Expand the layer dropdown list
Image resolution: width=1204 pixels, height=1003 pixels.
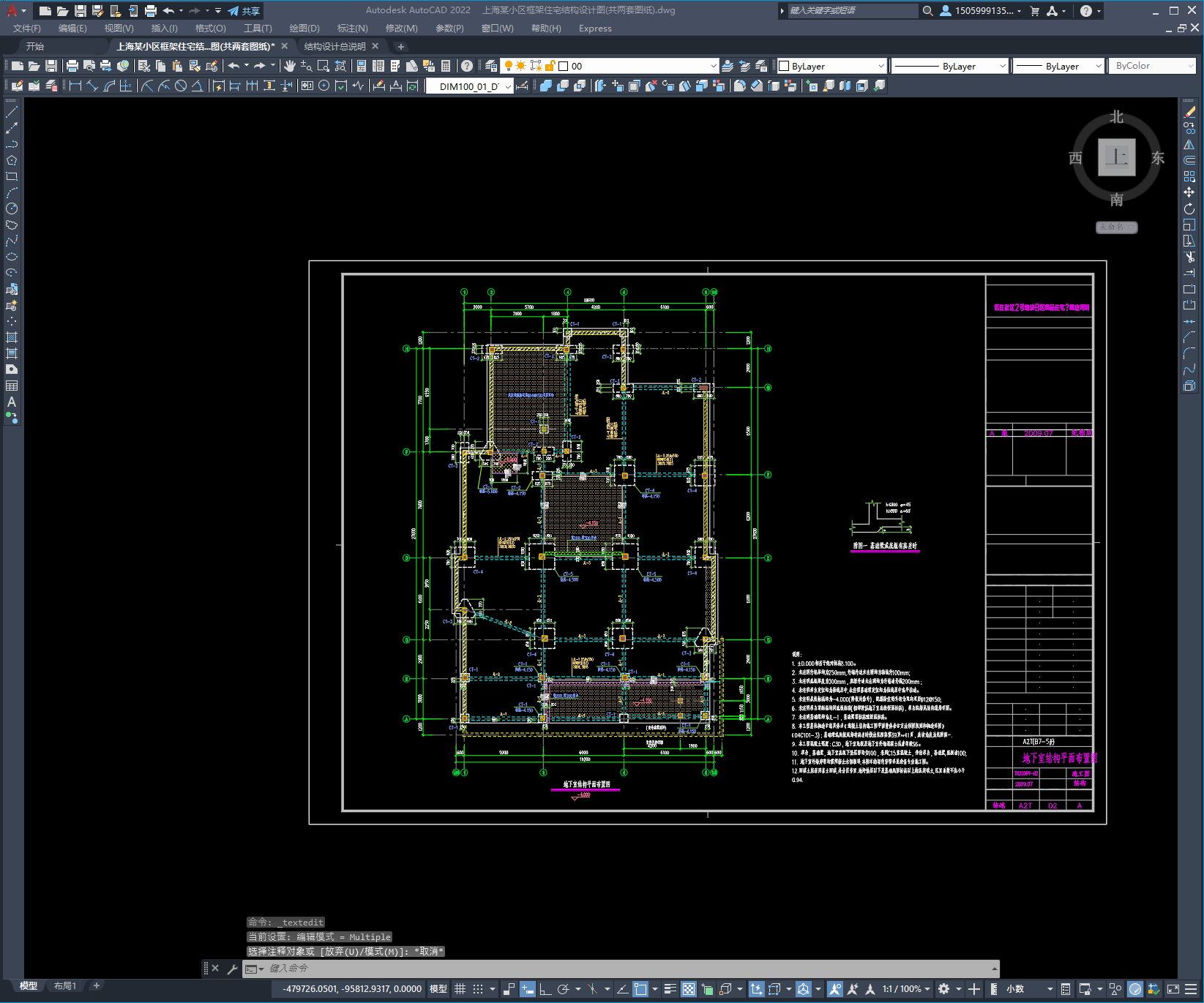coord(714,66)
